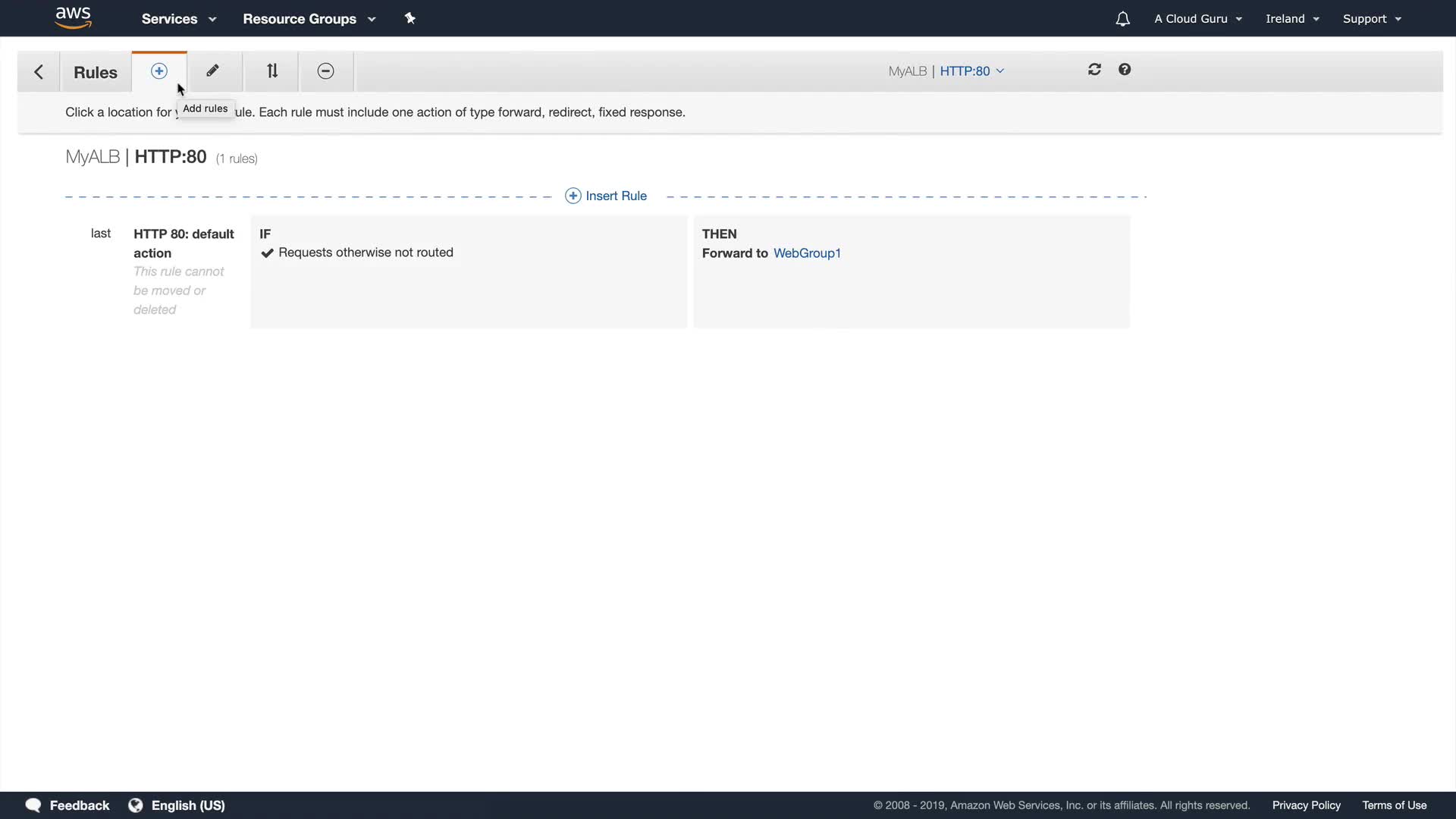Click the Edit rules pencil icon

[x=213, y=71]
